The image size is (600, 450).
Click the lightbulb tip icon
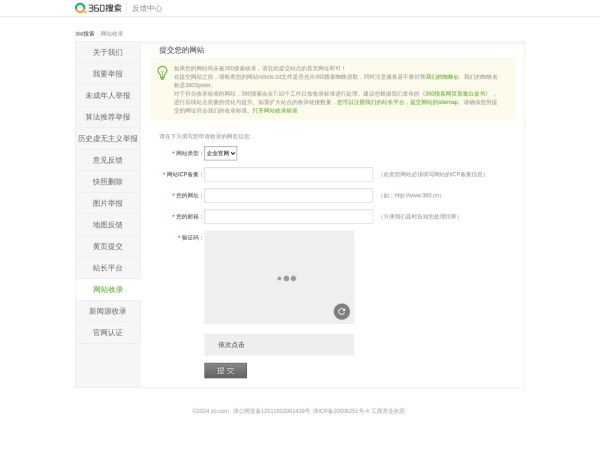click(x=161, y=72)
